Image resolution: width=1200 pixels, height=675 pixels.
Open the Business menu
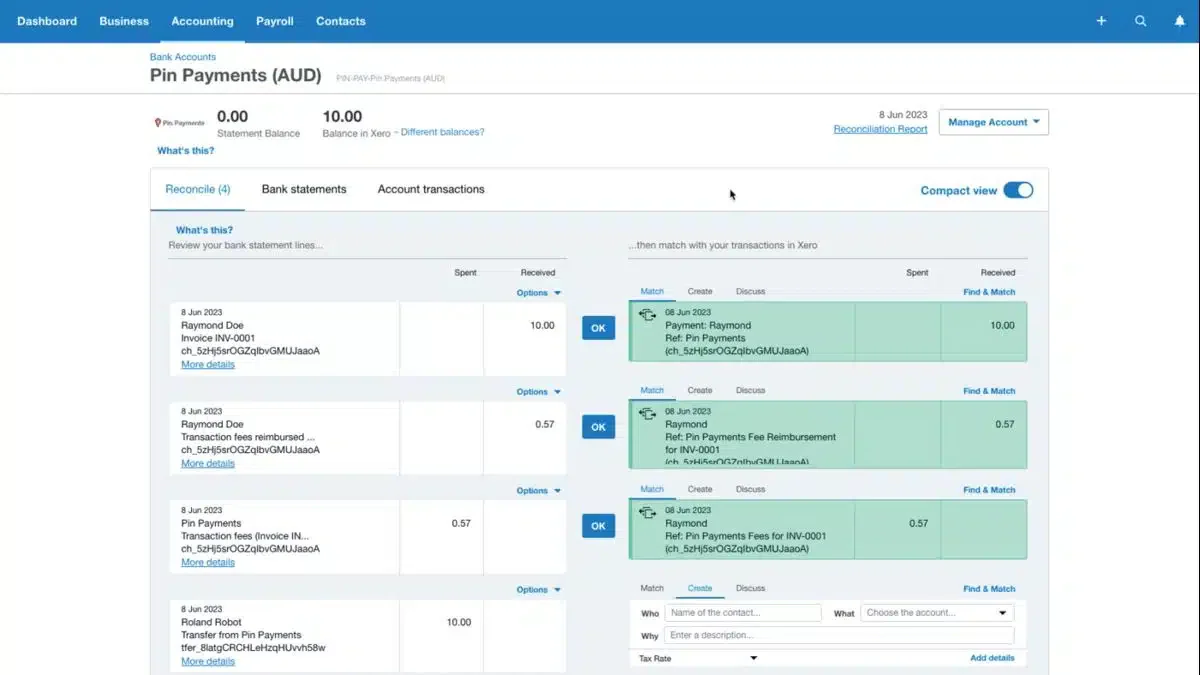(124, 21)
